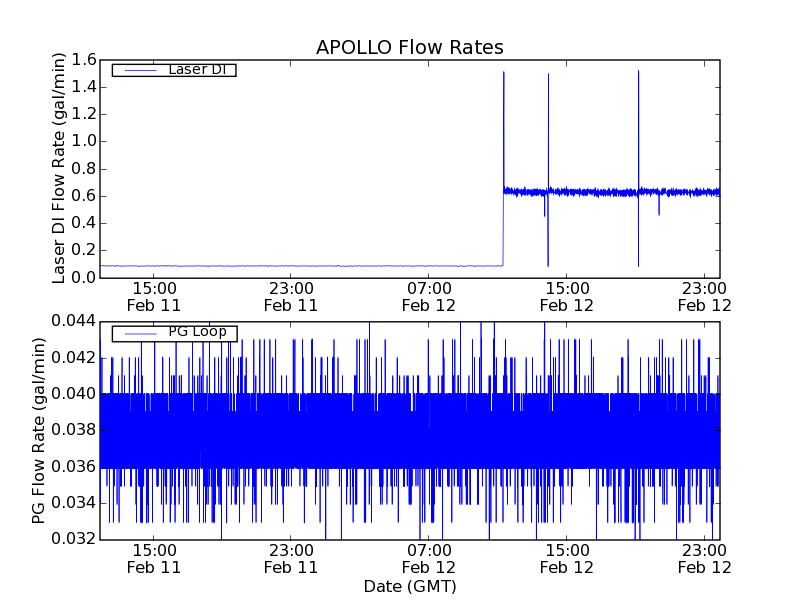Click the 0.044 tick on the lower y-axis
This screenshot has width=800, height=600.
74,321
